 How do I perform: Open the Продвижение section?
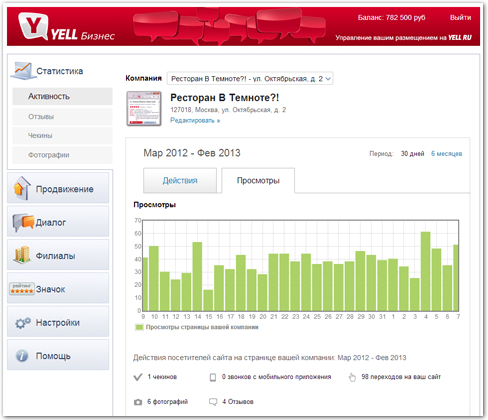coord(58,188)
